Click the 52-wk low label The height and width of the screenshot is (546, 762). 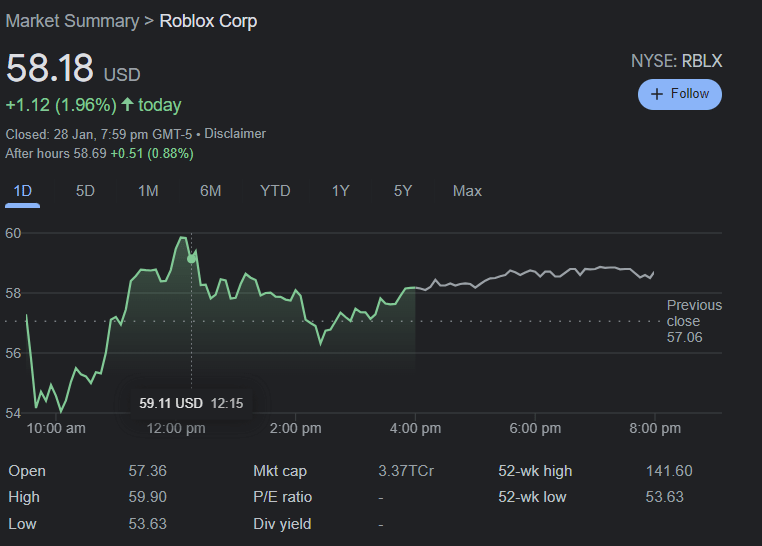pos(532,497)
